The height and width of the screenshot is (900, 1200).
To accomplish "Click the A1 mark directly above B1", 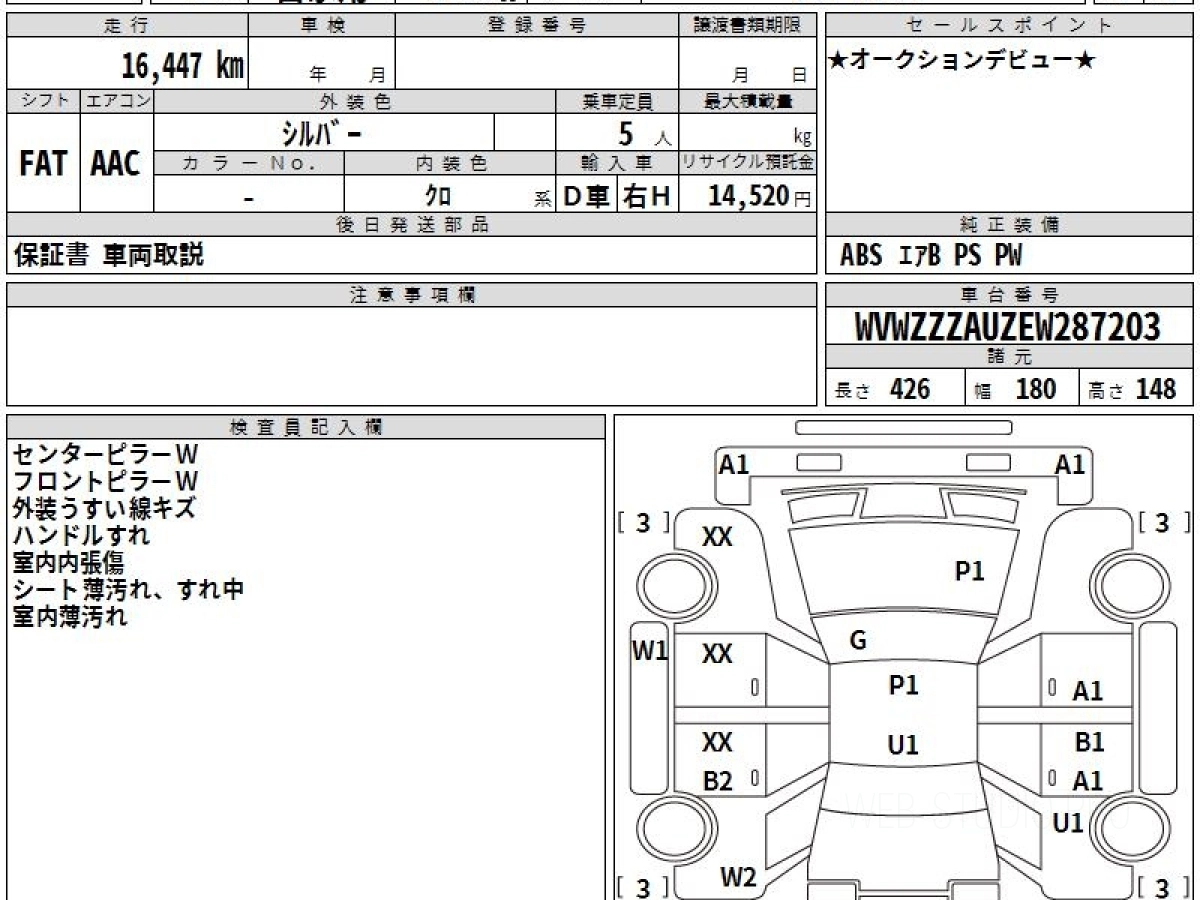I will [1088, 691].
